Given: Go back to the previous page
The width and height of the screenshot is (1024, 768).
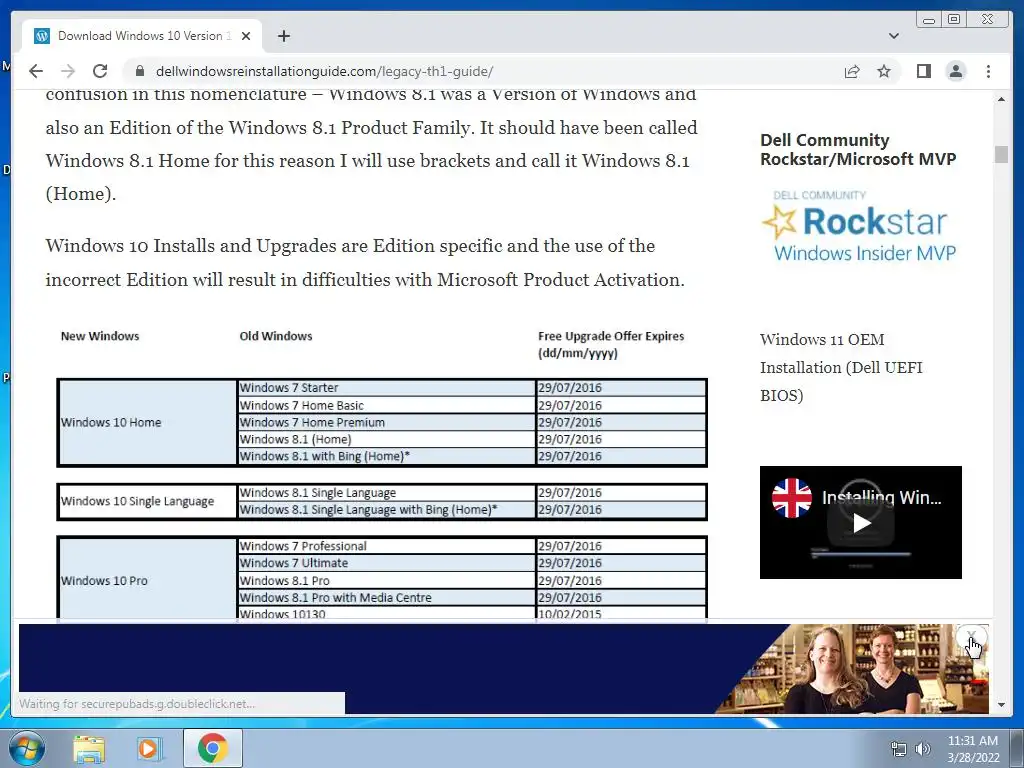Looking at the screenshot, I should [36, 71].
